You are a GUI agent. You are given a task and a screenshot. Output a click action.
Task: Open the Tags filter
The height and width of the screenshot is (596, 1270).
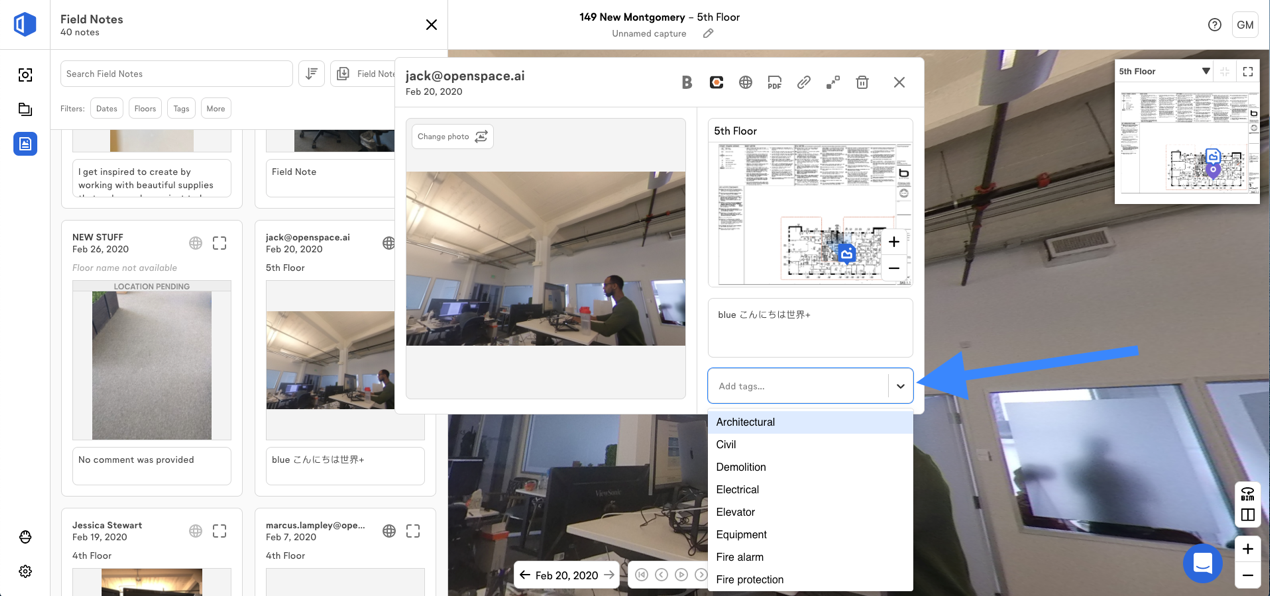181,108
